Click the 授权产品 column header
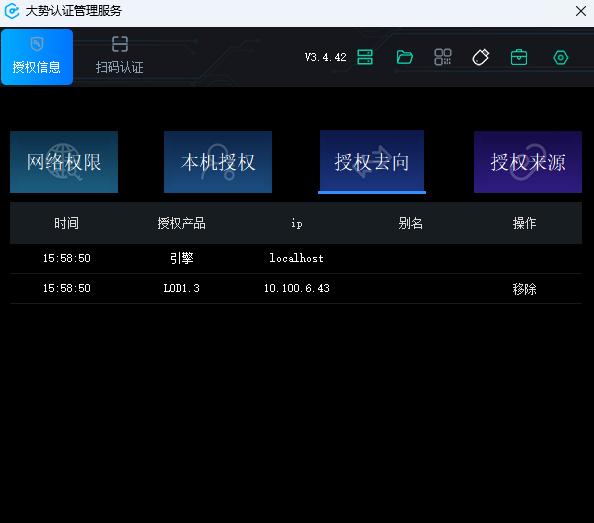Screen dimensions: 594x523 (181, 223)
